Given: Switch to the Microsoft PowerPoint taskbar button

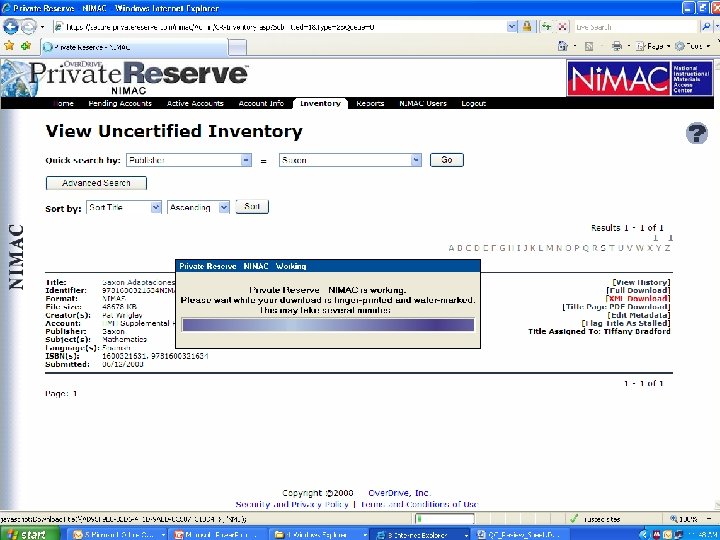Looking at the screenshot, I should [219, 534].
